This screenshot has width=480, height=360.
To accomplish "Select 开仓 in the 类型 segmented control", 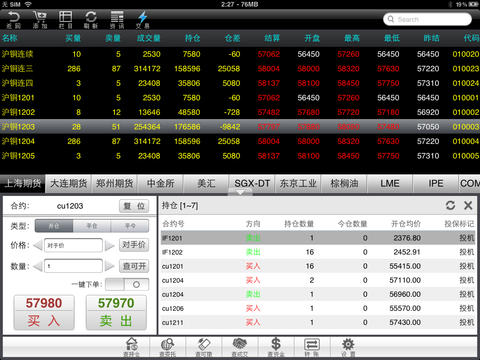I will click(x=54, y=226).
